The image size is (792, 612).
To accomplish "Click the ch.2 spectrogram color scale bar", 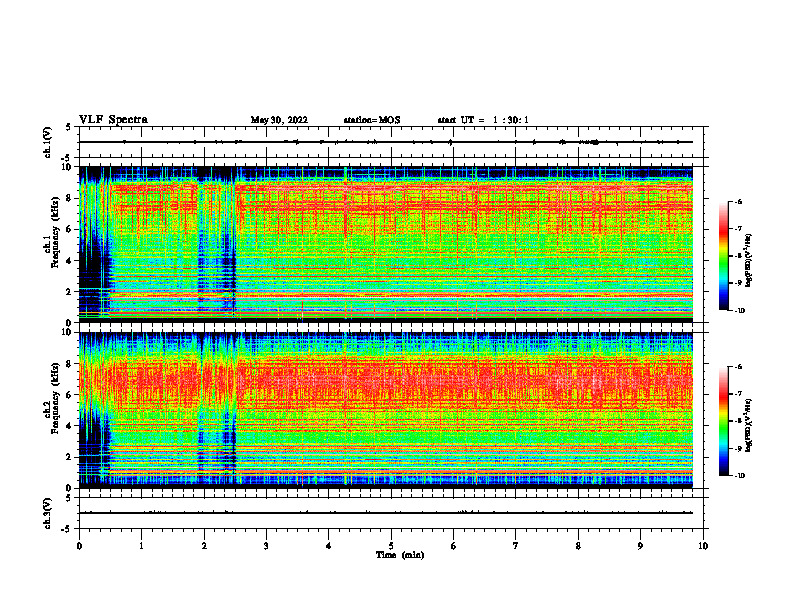I will 723,421.
